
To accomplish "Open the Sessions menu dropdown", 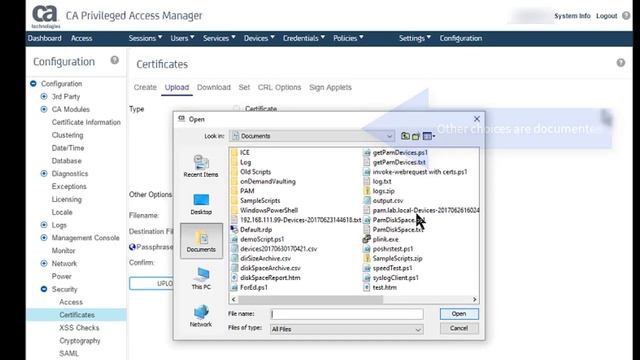I will 145,38.
